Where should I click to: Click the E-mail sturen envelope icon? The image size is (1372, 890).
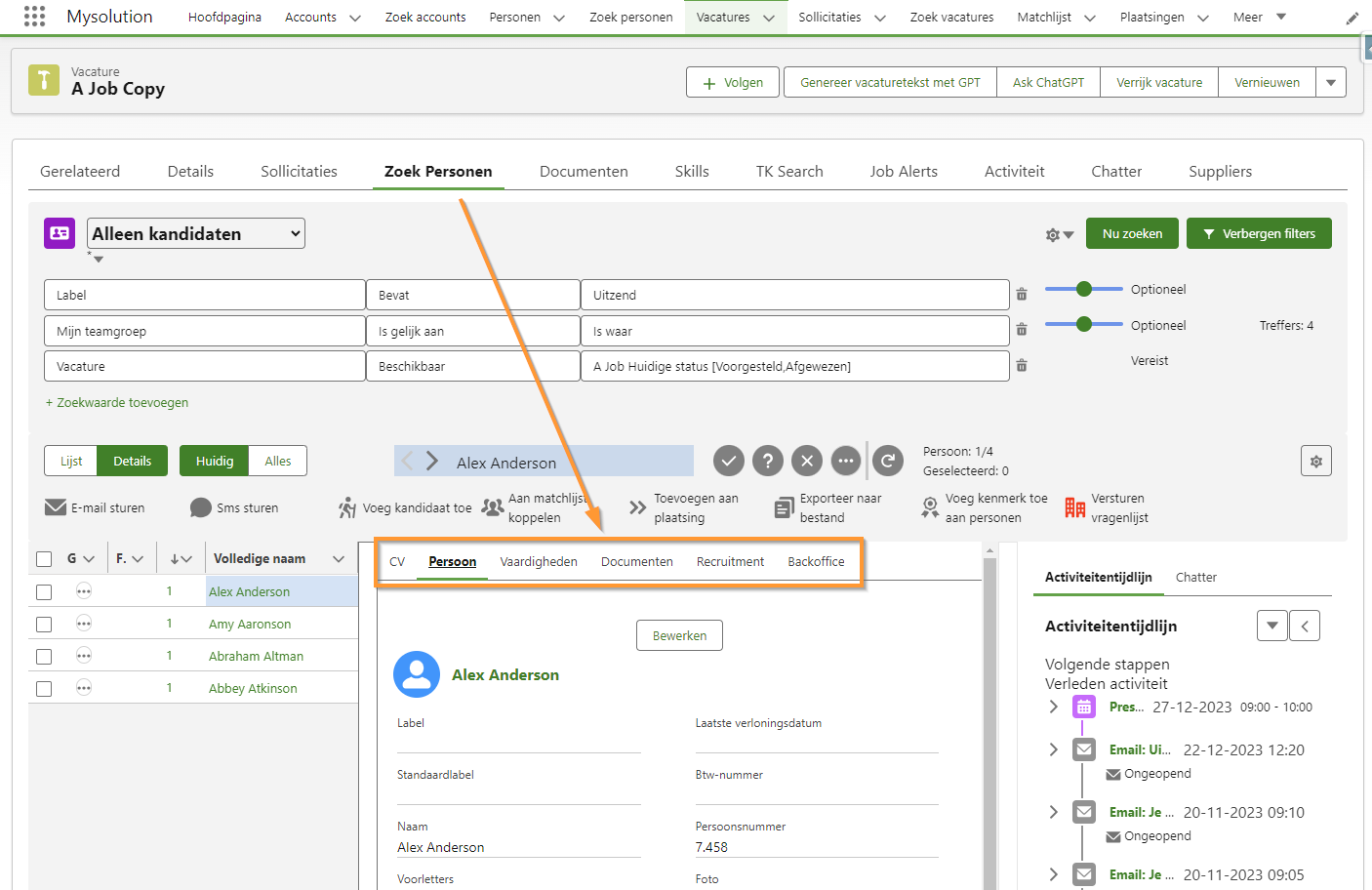pyautogui.click(x=56, y=507)
